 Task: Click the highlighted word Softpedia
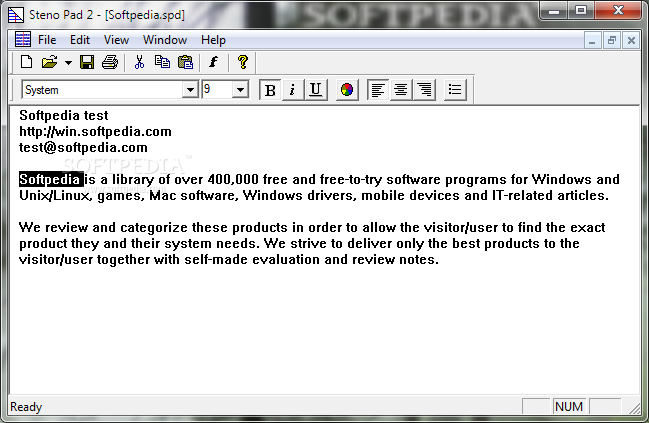(51, 179)
